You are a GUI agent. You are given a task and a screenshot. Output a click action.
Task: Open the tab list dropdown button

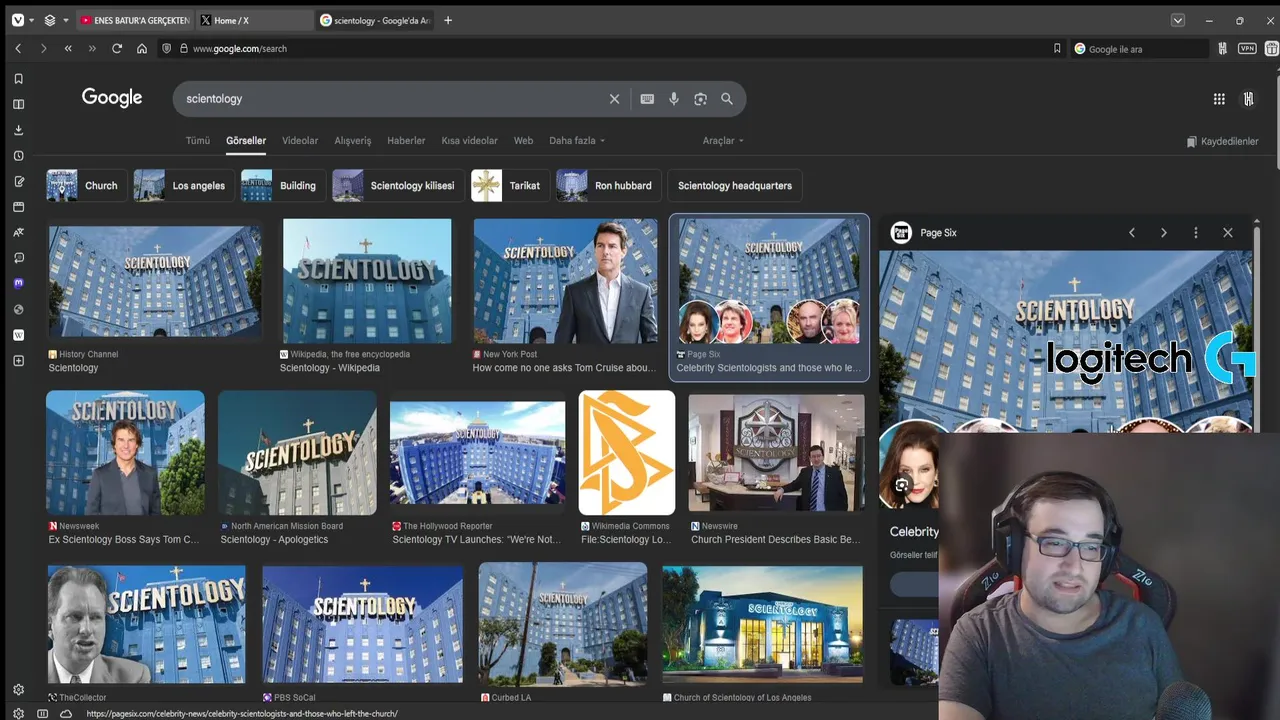point(1178,20)
